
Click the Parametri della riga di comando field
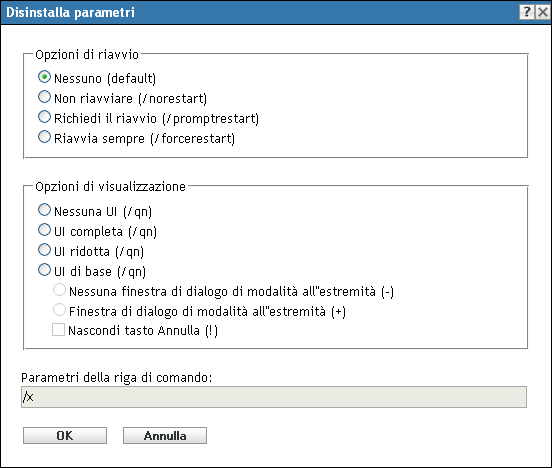click(x=274, y=397)
